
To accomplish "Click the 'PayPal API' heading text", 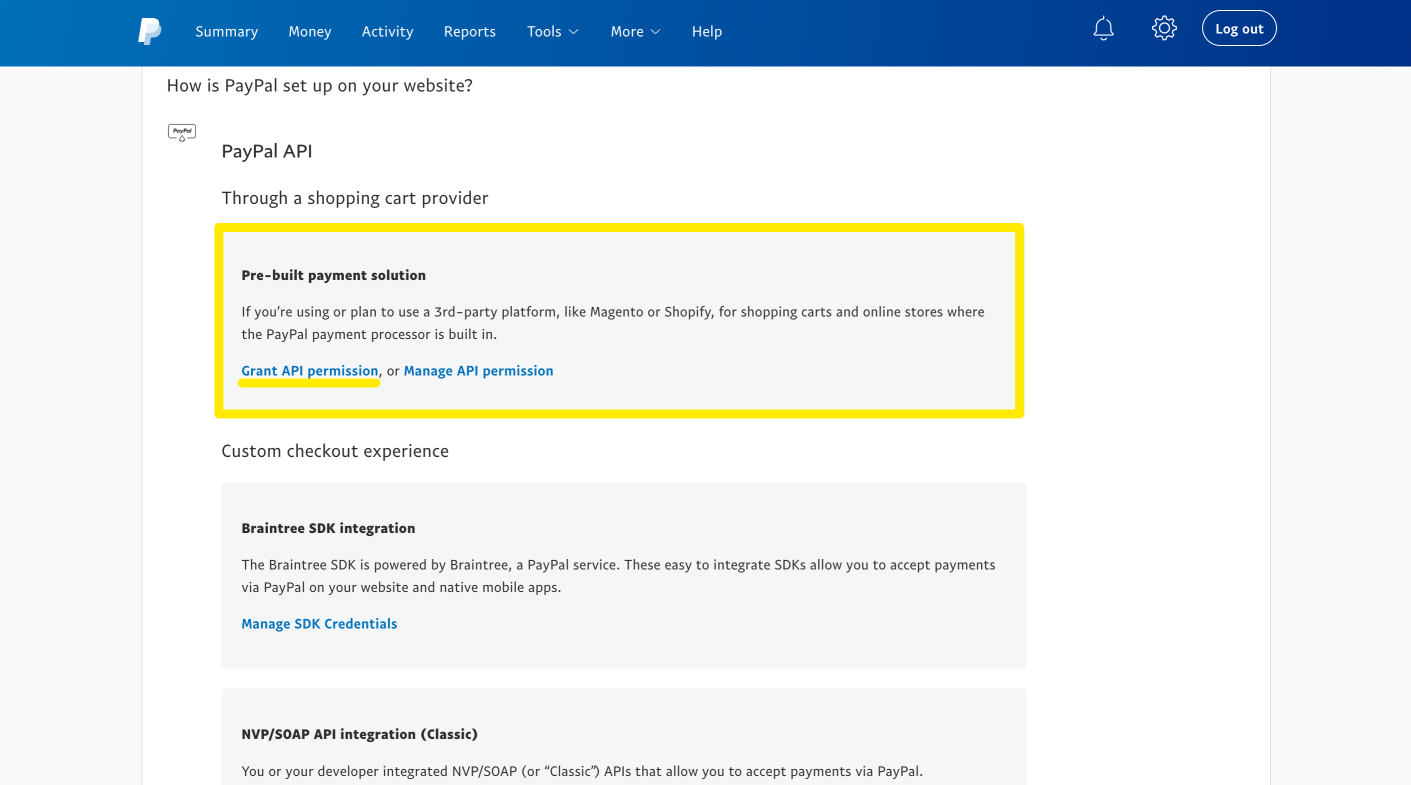I will coord(267,151).
